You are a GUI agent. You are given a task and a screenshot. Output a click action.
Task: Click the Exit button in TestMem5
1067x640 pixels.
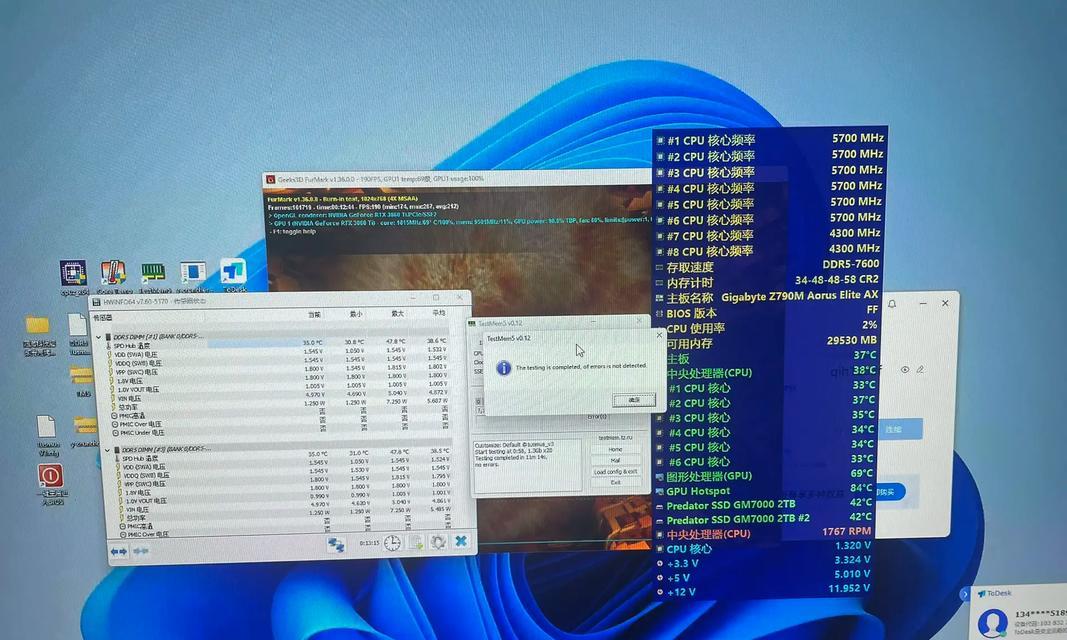tap(615, 482)
